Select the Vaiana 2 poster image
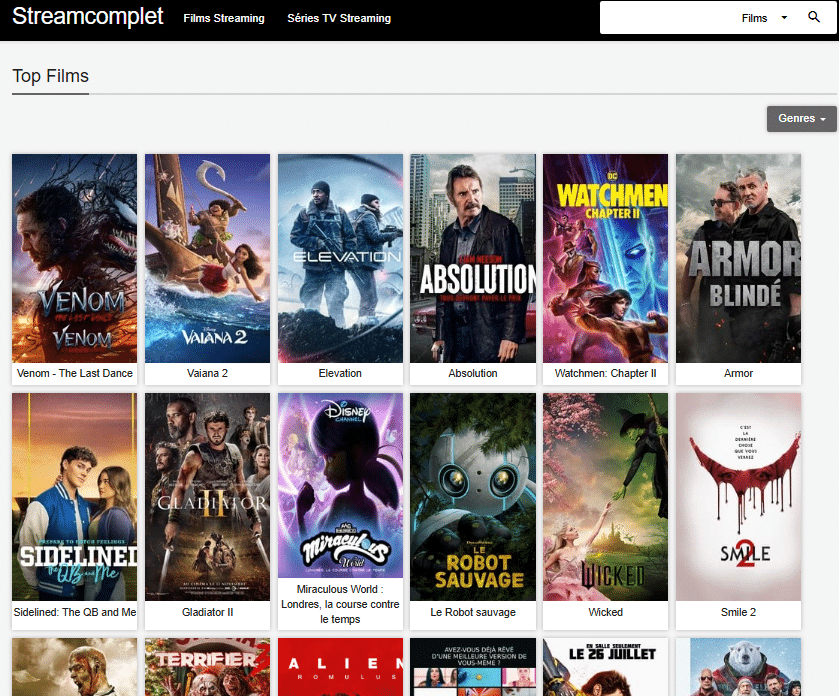This screenshot has height=696, width=839. tap(207, 258)
